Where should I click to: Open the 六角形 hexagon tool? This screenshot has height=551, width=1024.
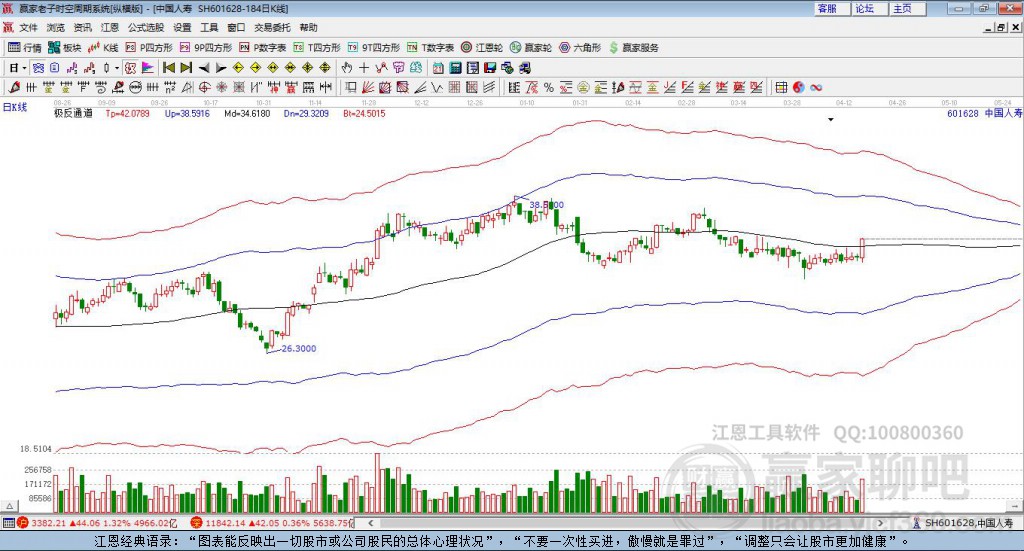click(x=580, y=48)
